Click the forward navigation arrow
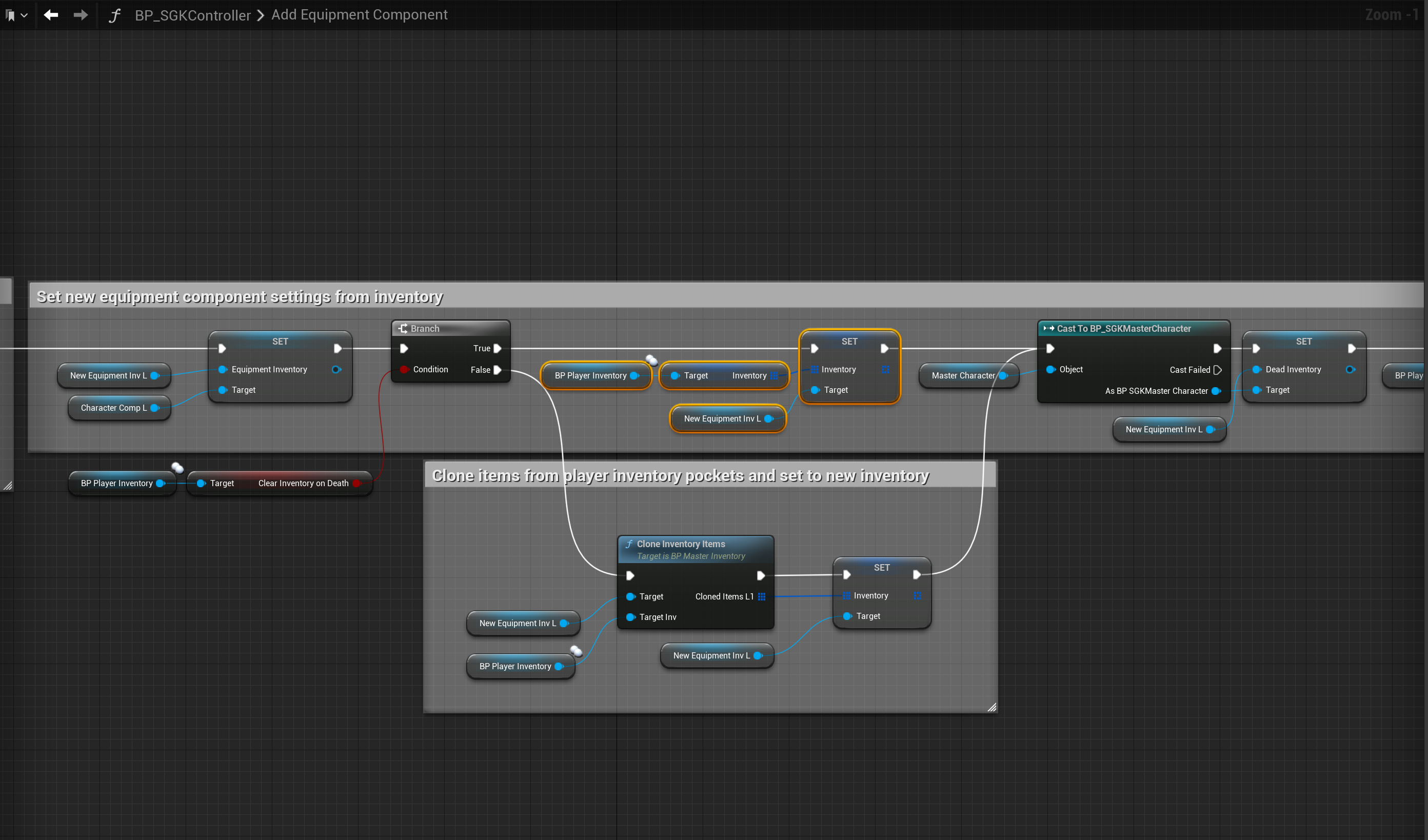The height and width of the screenshot is (840, 1428). coord(81,15)
